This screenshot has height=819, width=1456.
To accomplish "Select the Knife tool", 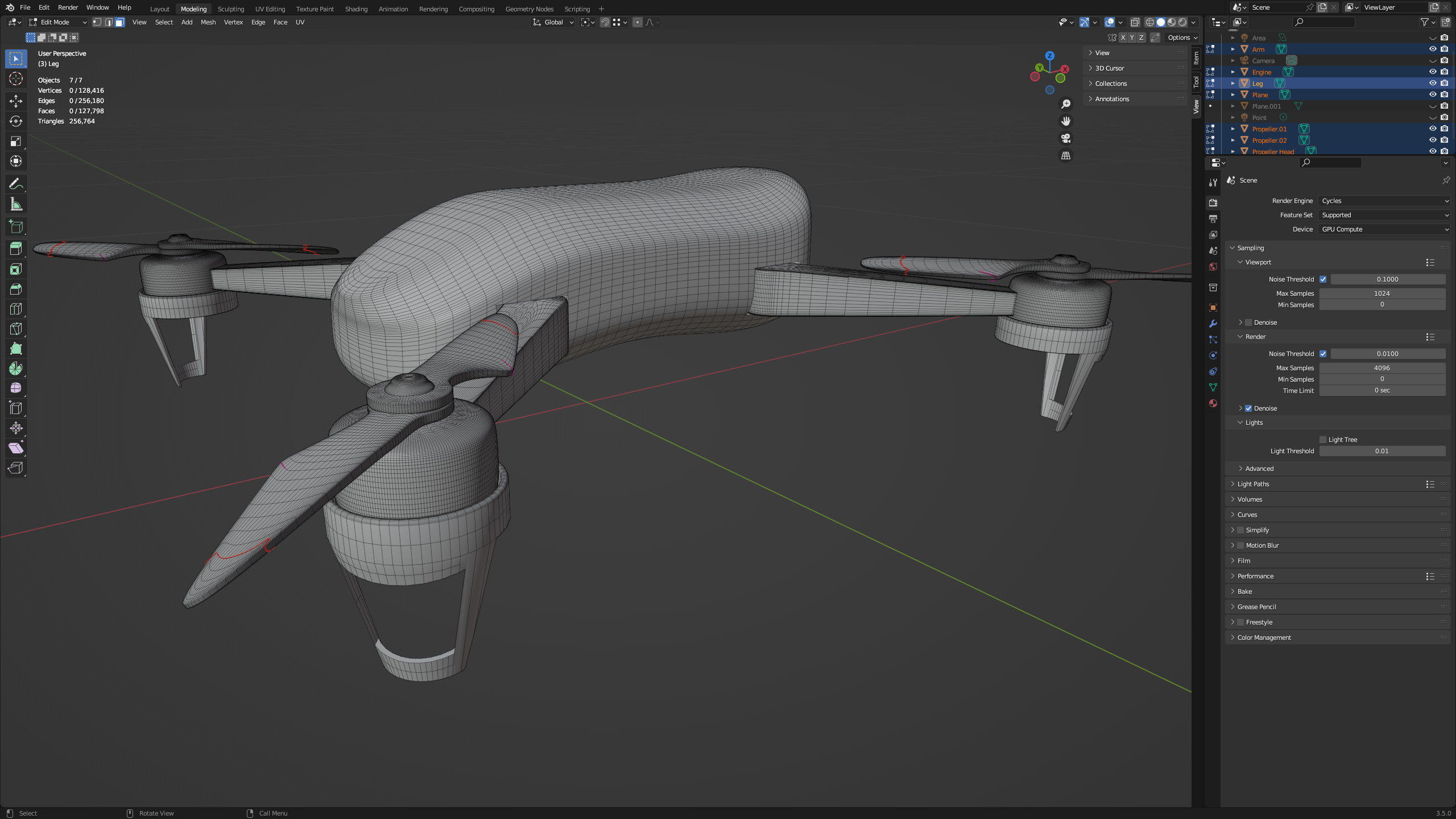I will [x=16, y=329].
